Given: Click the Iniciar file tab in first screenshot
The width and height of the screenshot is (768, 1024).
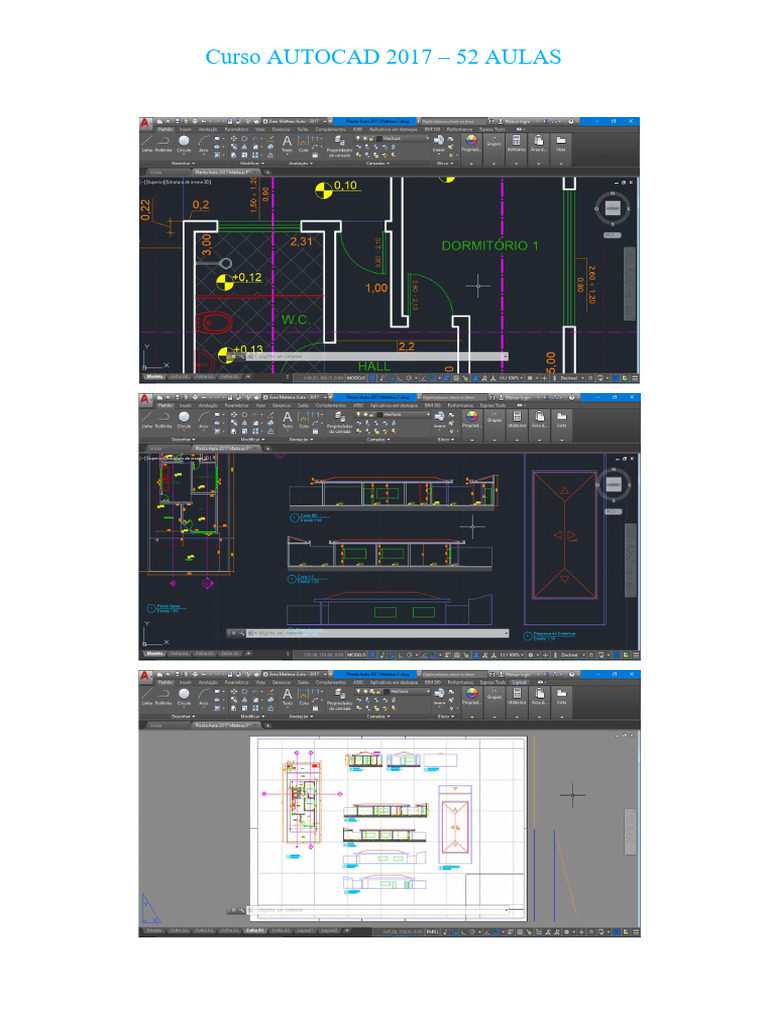Looking at the screenshot, I should 156,172.
